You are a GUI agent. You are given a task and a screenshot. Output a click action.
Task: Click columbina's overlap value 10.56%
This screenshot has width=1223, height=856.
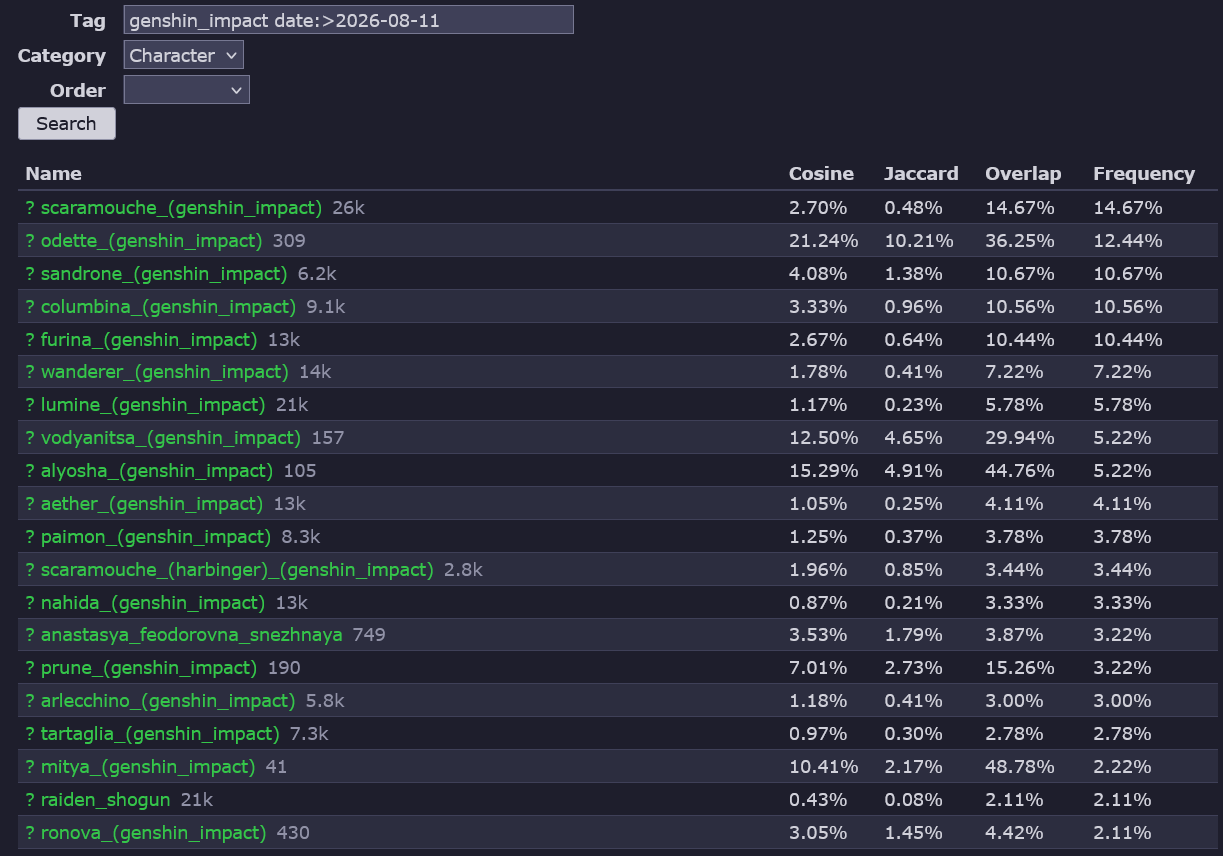[x=1020, y=307]
